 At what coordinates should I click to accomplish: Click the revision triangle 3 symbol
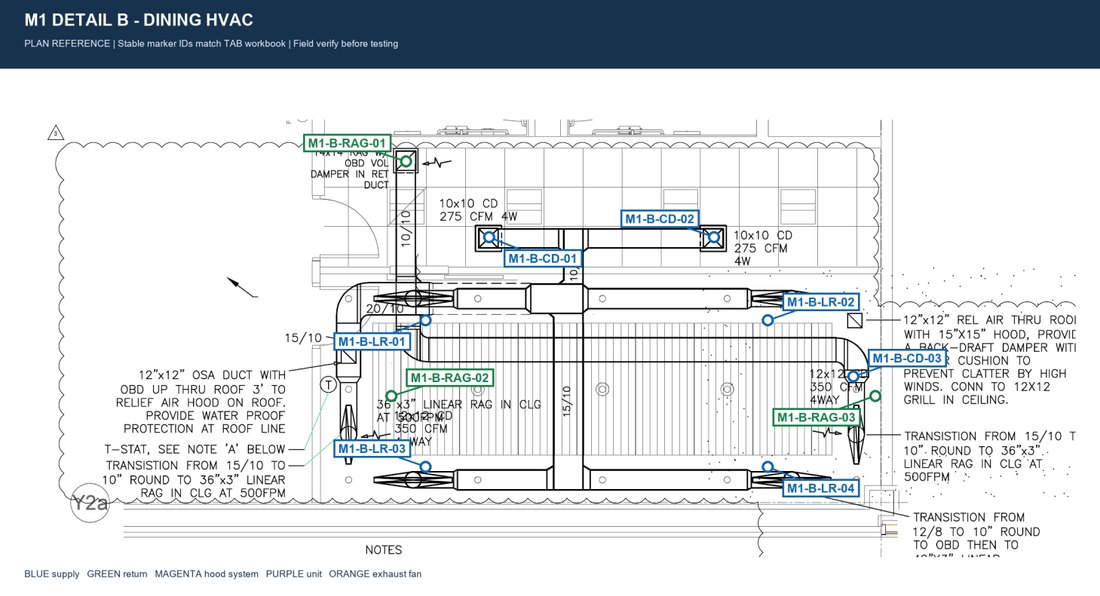[55, 133]
